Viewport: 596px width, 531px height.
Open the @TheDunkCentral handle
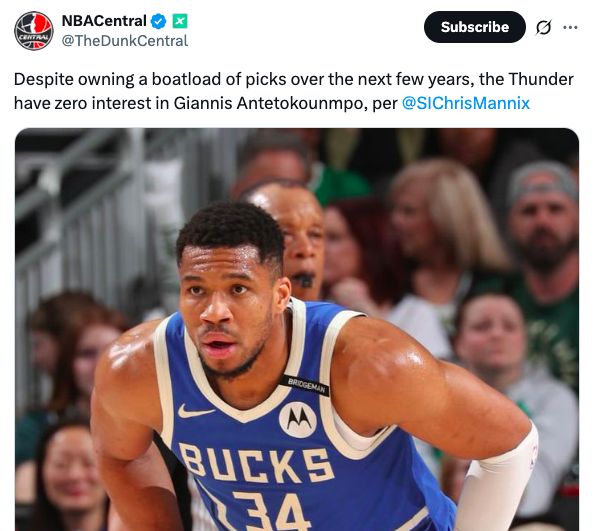click(x=125, y=41)
